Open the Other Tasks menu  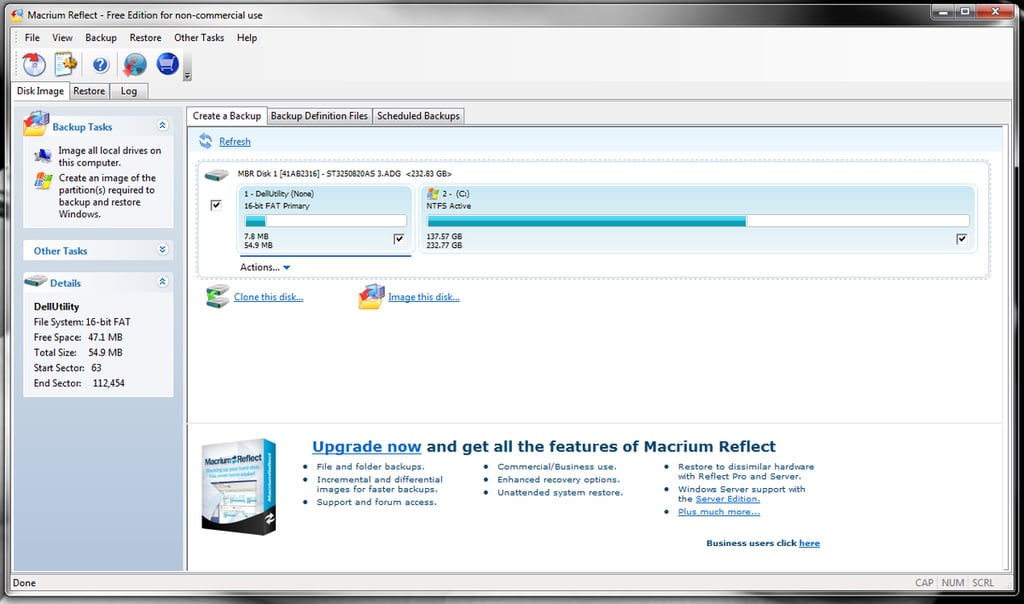(199, 38)
